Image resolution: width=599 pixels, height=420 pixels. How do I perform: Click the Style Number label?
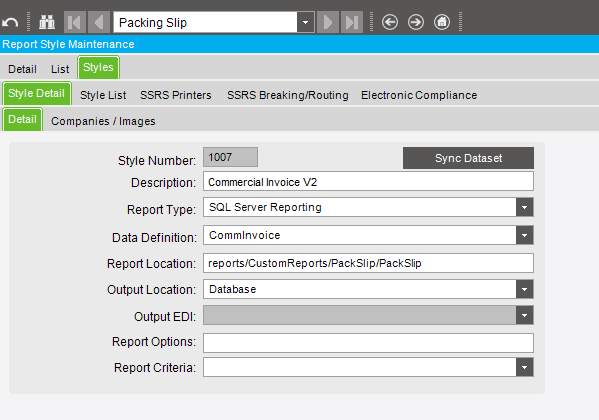[x=157, y=161]
